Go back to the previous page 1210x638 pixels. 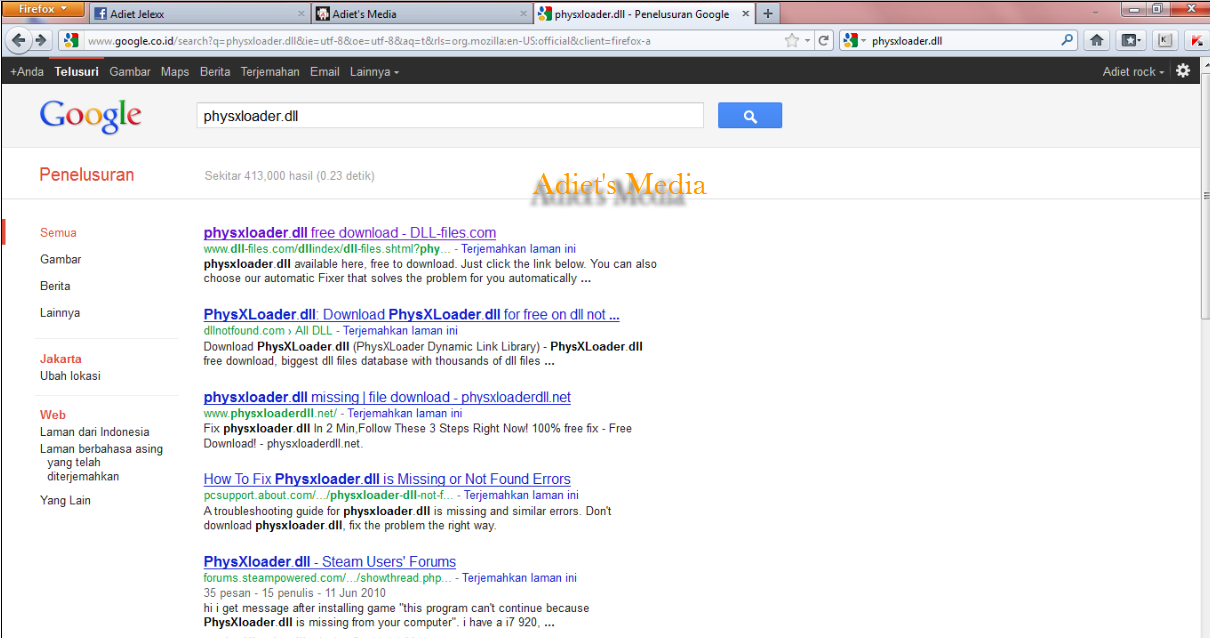point(18,40)
